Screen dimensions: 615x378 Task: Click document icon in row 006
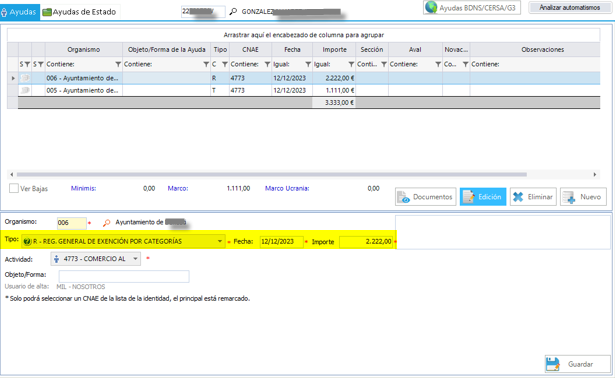tap(25, 78)
